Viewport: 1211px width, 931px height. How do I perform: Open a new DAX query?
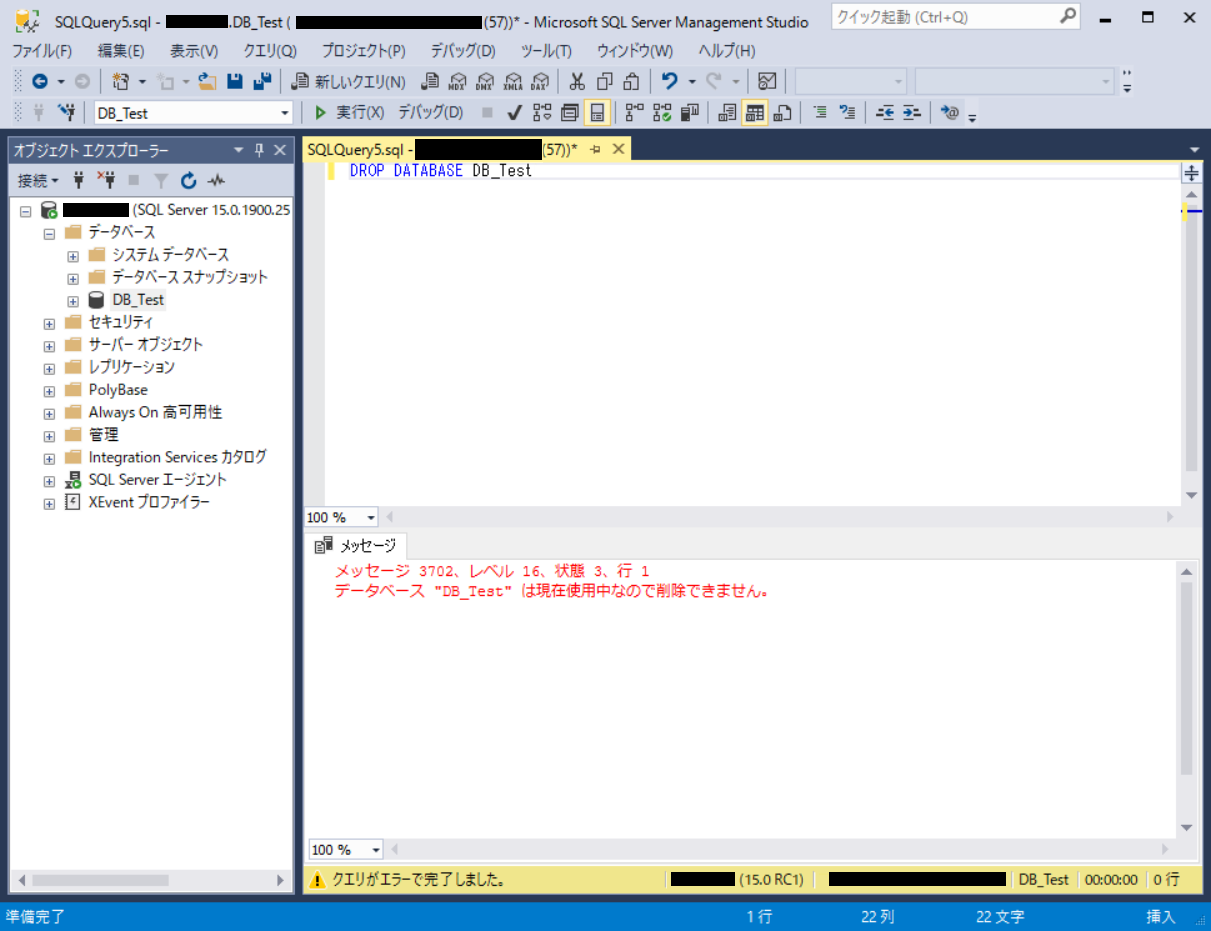click(540, 82)
